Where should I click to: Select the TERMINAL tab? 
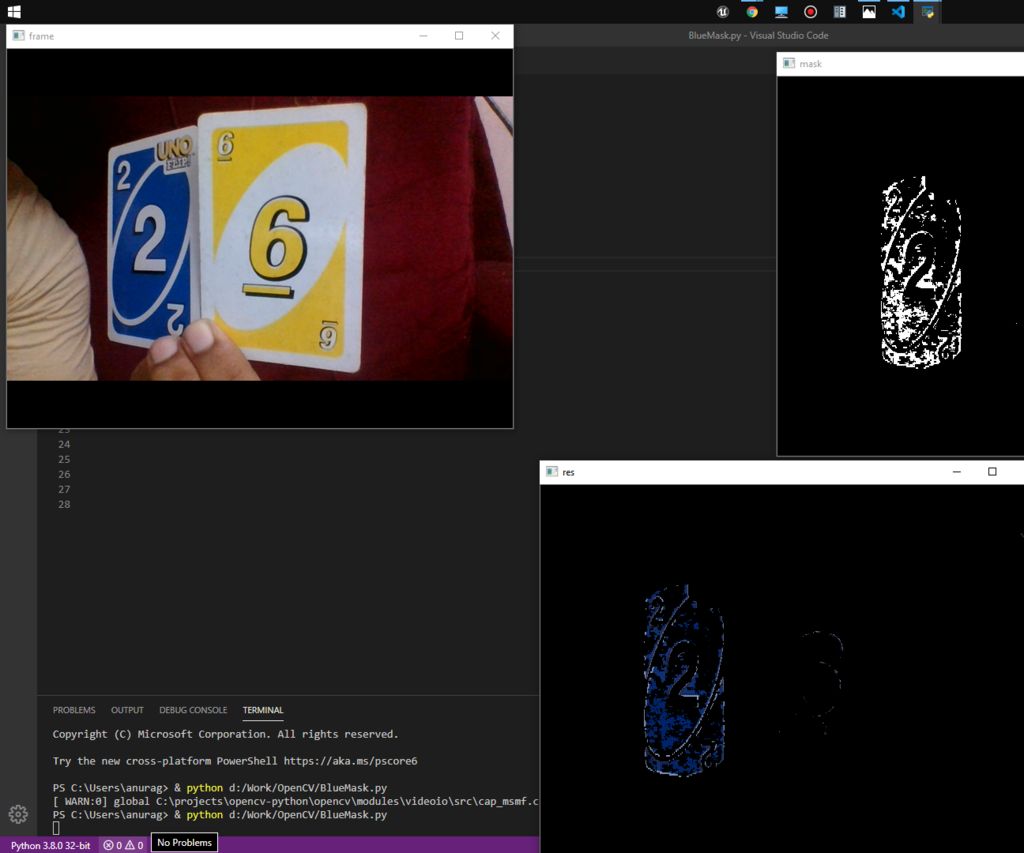pyautogui.click(x=262, y=710)
